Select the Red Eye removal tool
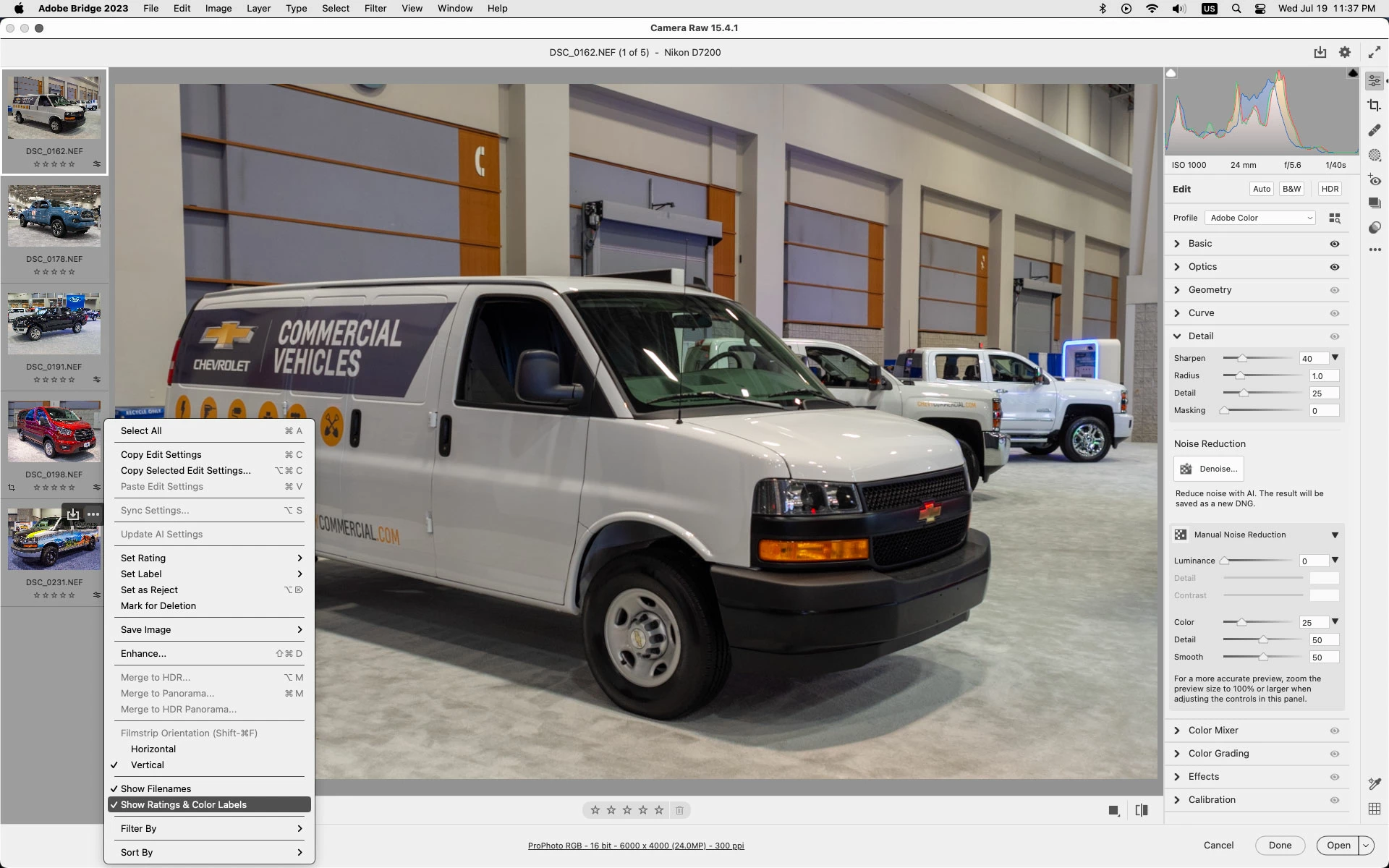The image size is (1389, 868). pos(1375,180)
